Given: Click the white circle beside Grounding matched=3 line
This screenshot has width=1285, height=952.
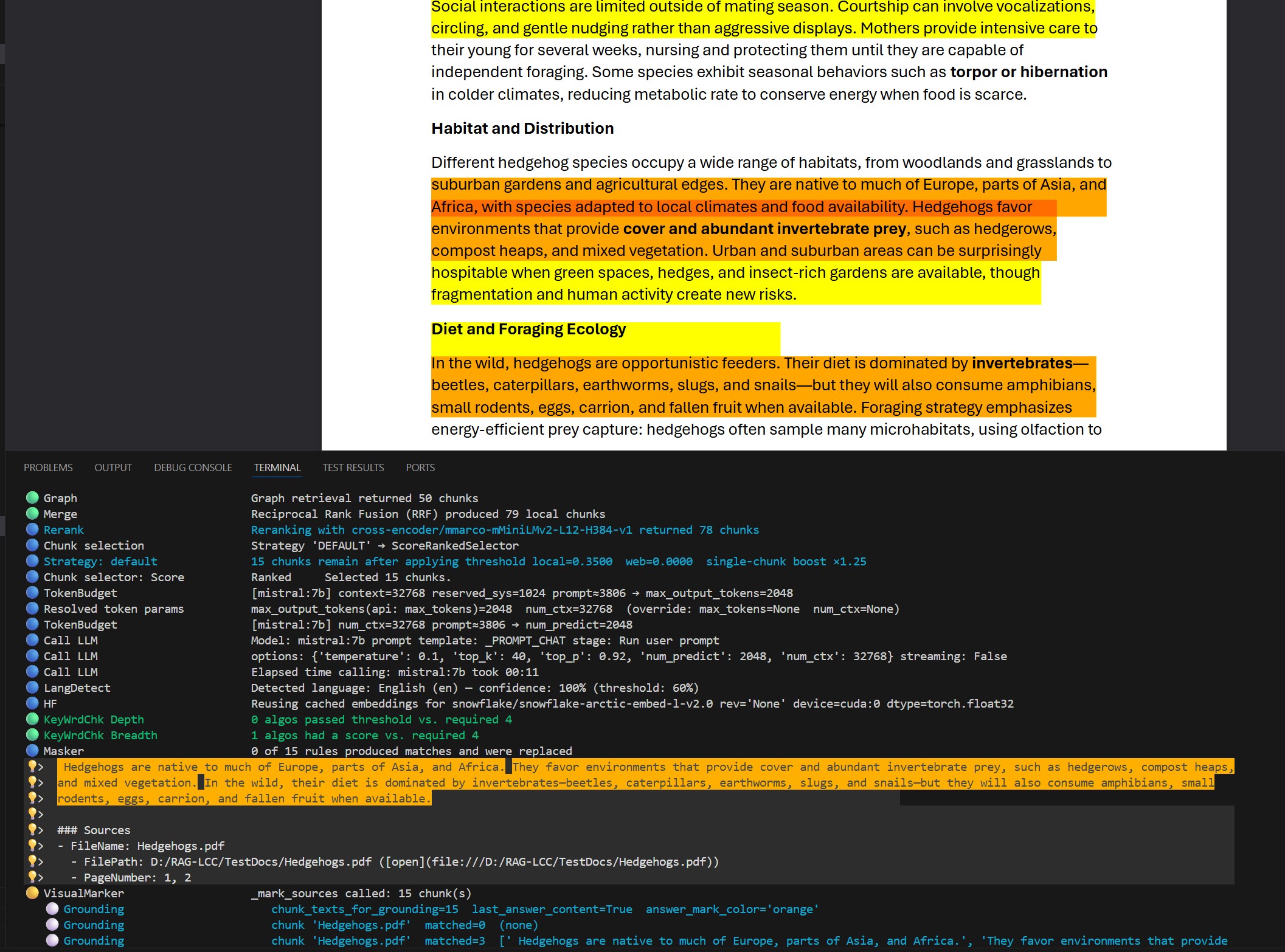Looking at the screenshot, I should [x=52, y=940].
